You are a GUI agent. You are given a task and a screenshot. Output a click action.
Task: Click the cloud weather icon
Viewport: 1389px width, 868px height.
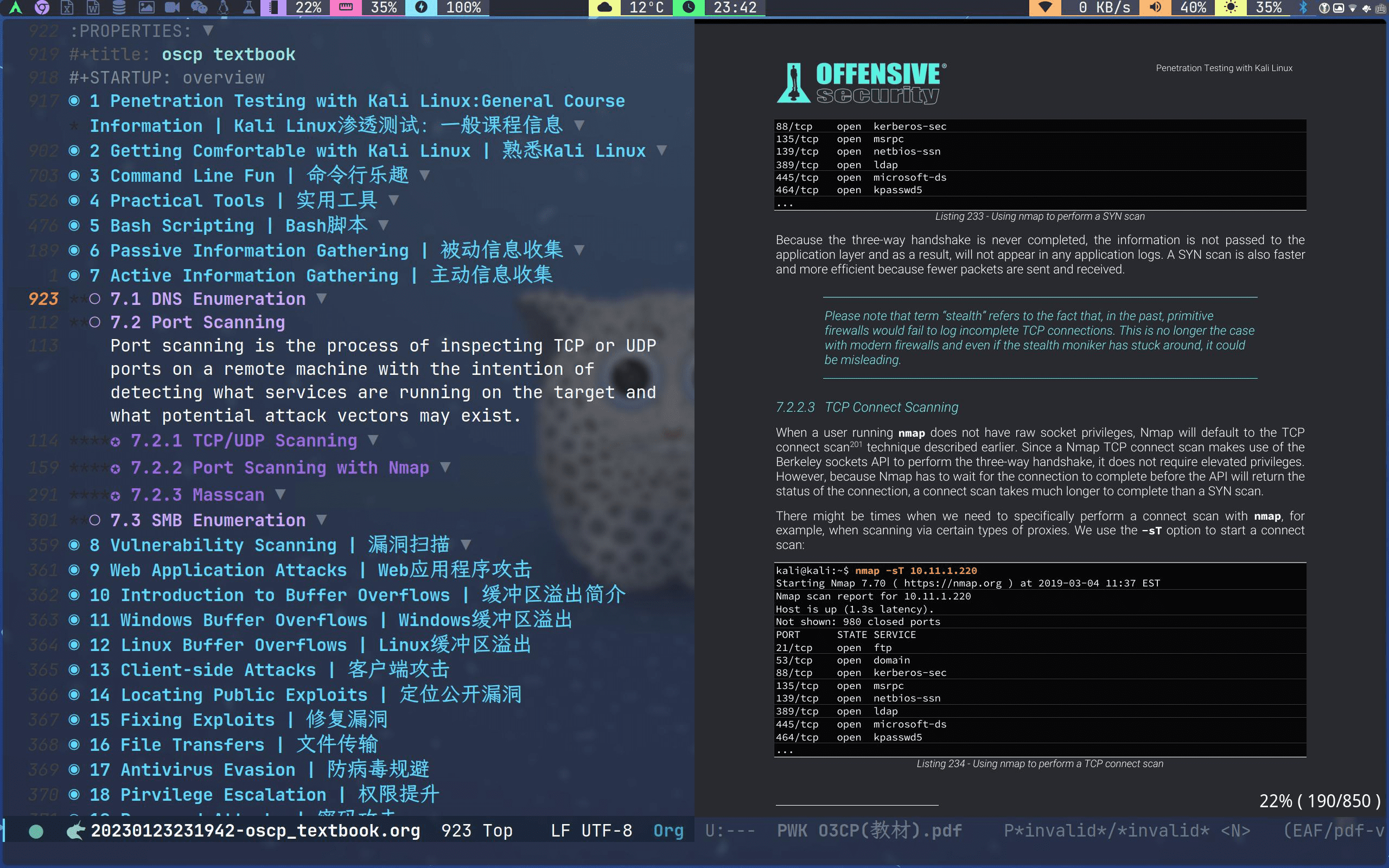tap(604, 8)
